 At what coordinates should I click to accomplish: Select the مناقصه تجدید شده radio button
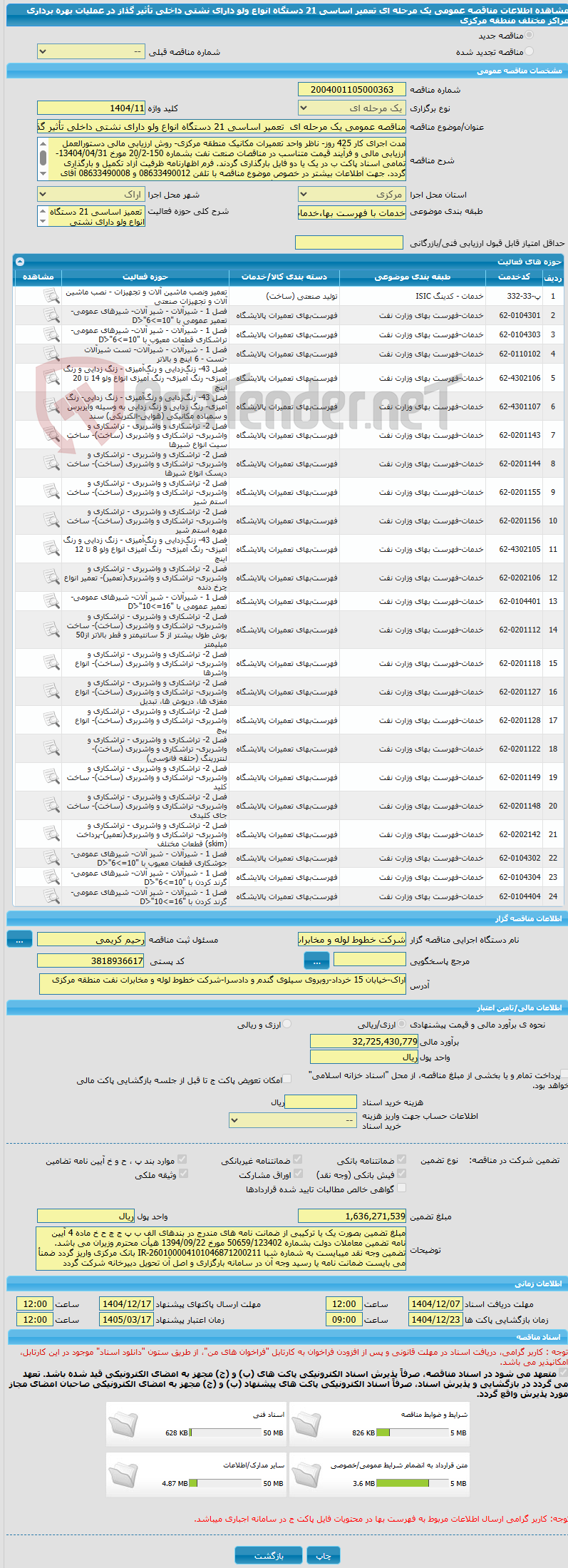[529, 51]
